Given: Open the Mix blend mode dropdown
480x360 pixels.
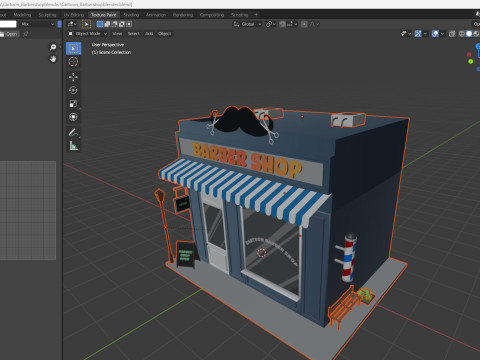Looking at the screenshot, I should [37, 24].
